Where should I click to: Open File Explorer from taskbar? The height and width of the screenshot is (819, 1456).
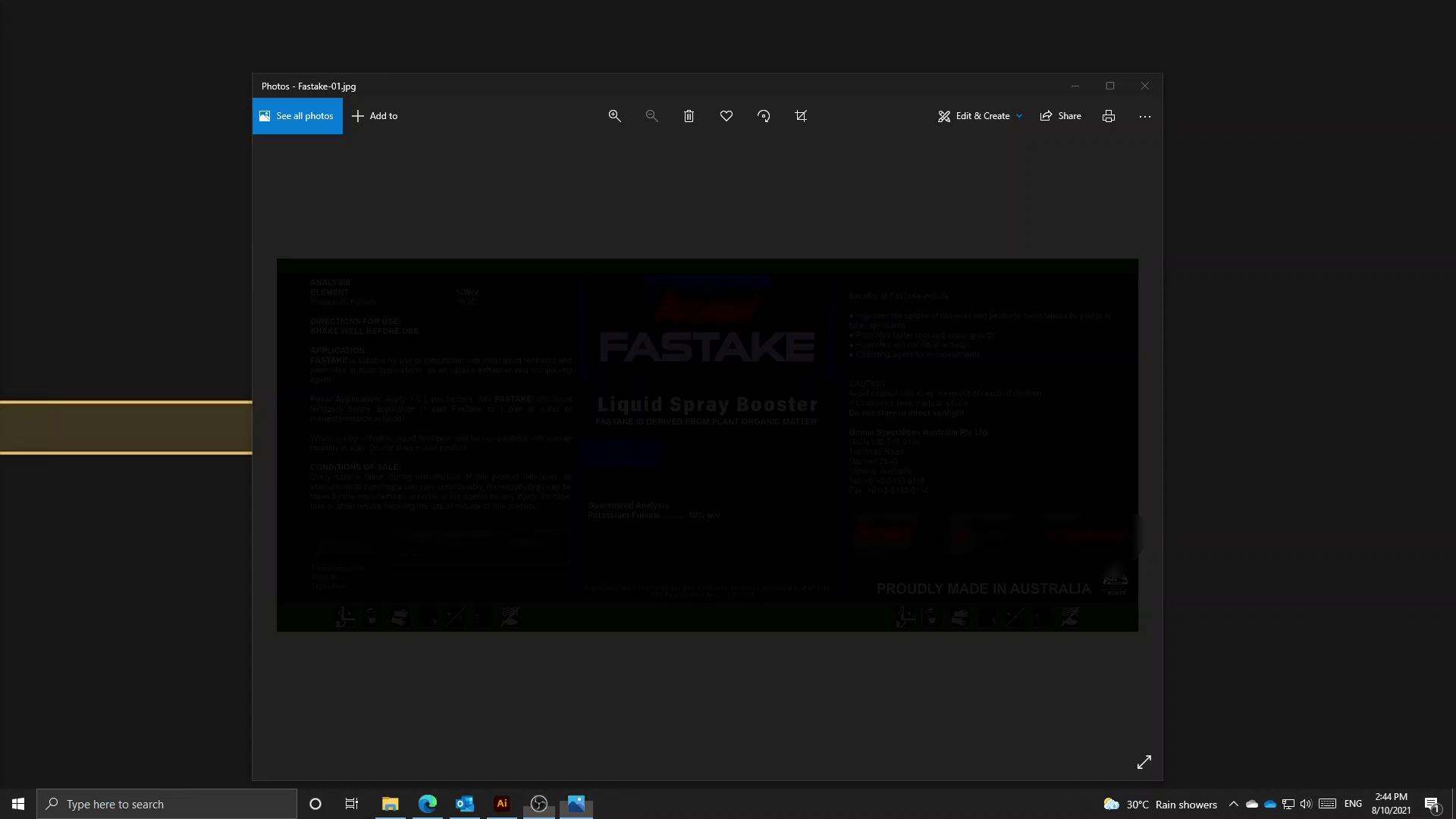(x=390, y=804)
